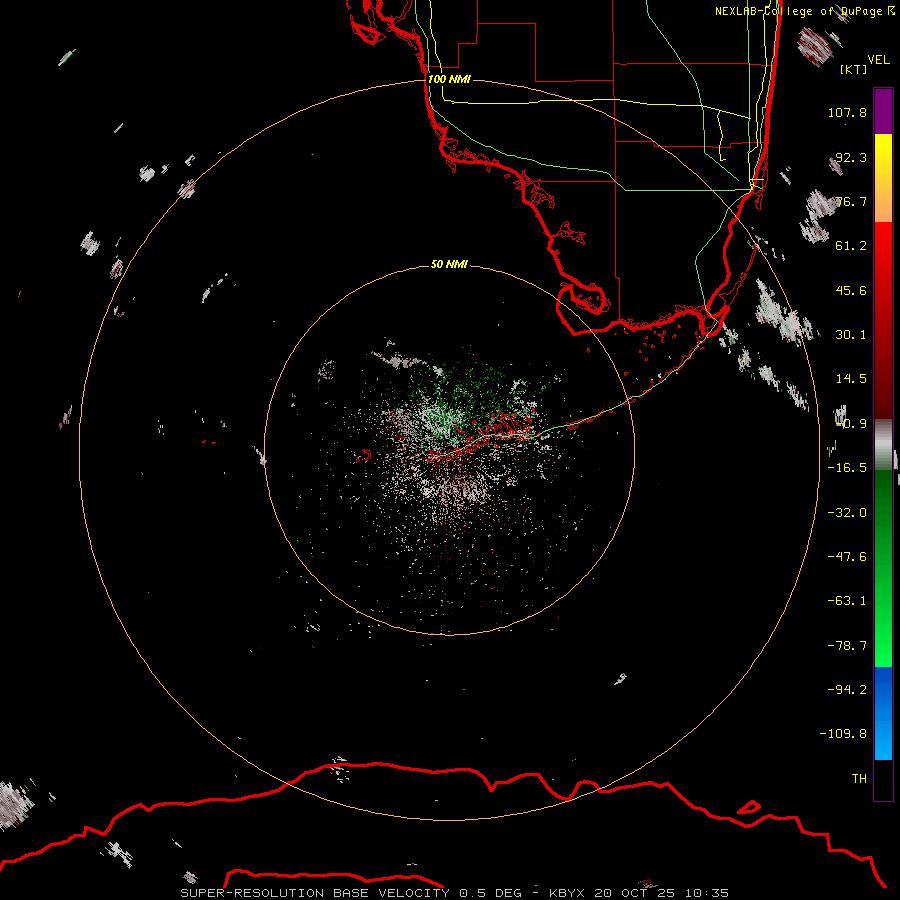Click the VEL legend title
Image resolution: width=900 pixels, height=900 pixels.
878,59
